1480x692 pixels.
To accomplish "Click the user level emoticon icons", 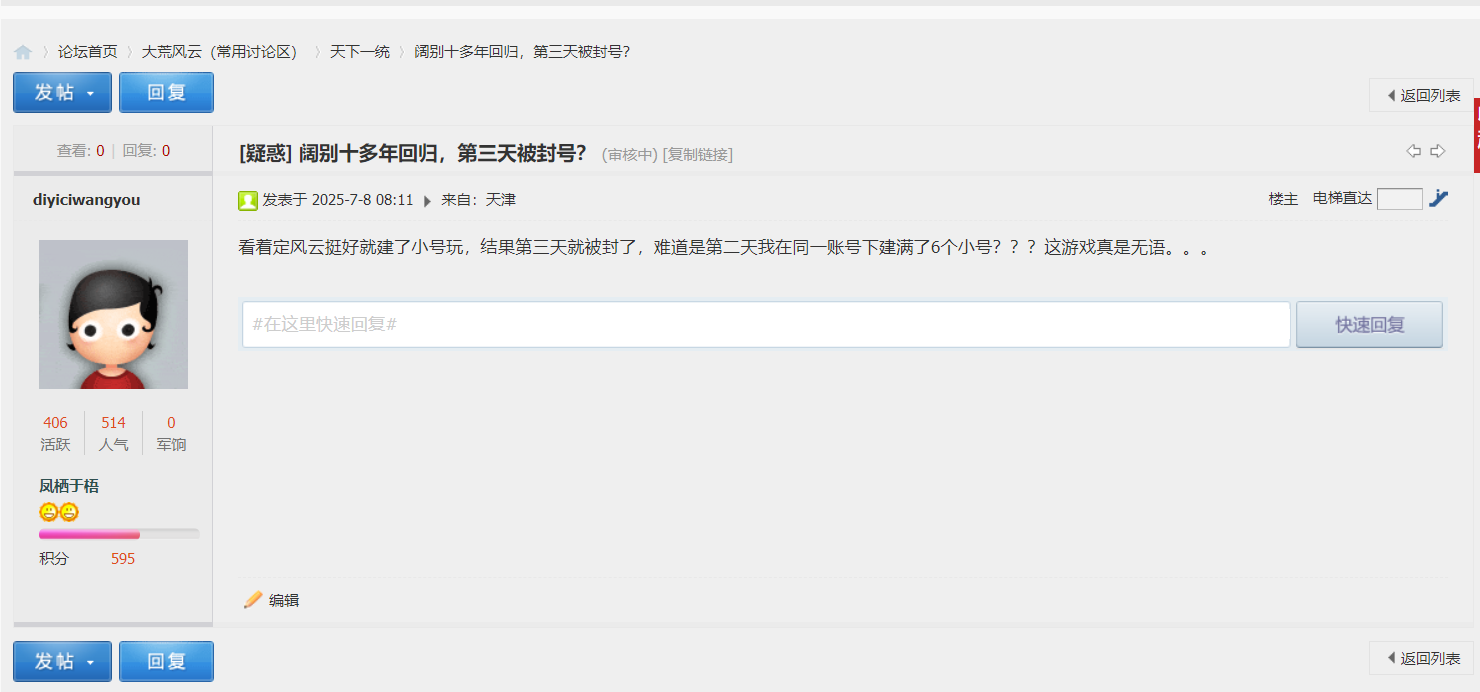I will (x=59, y=512).
